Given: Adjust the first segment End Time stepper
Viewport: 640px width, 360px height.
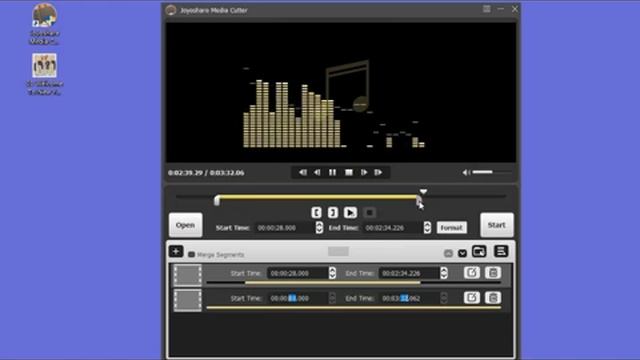Looking at the screenshot, I should click(x=444, y=273).
